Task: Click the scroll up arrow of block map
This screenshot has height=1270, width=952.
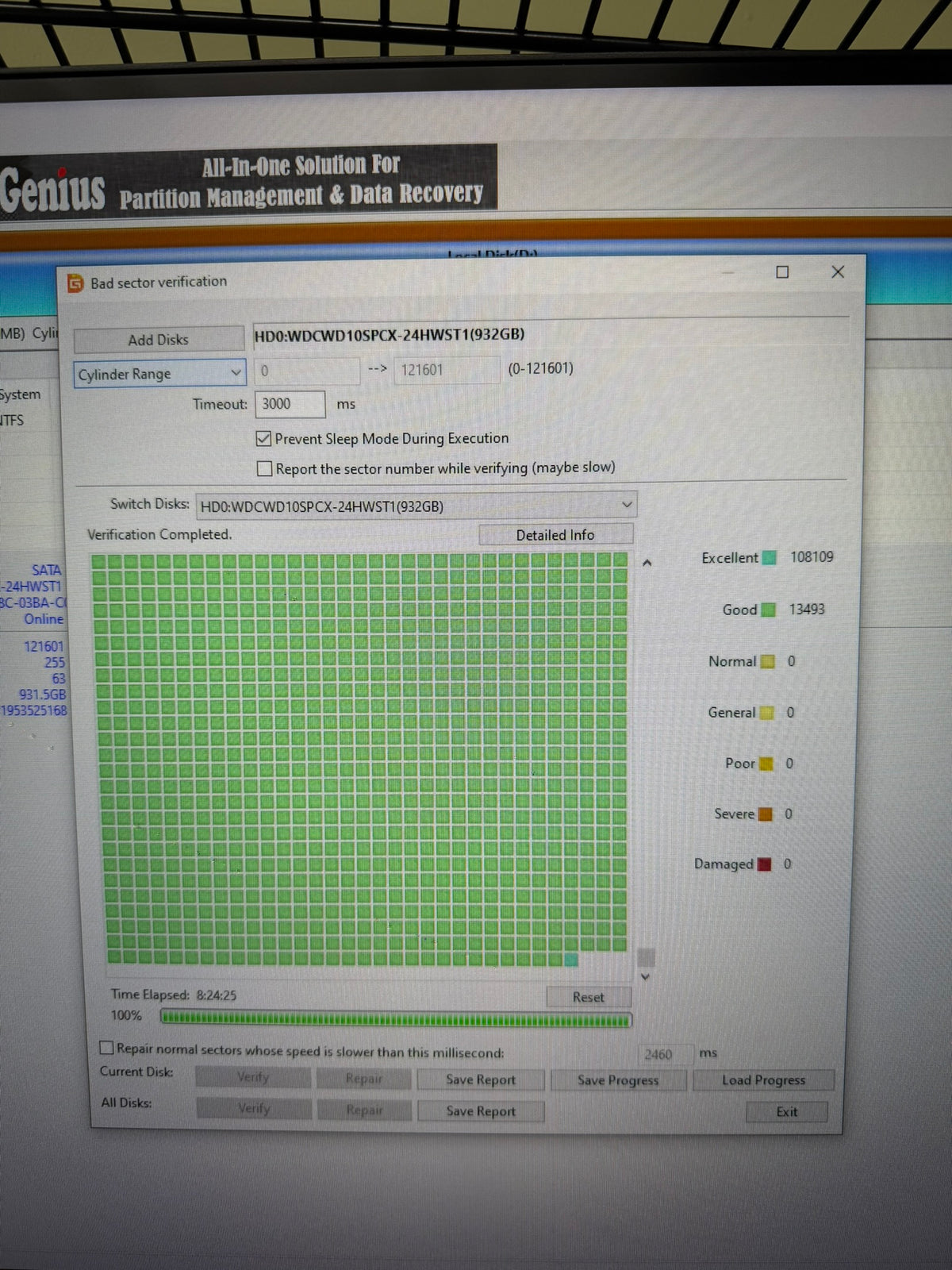Action: click(x=647, y=563)
